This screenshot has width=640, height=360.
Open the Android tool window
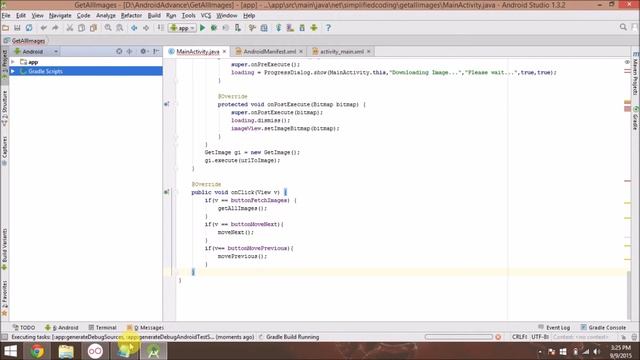point(62,327)
